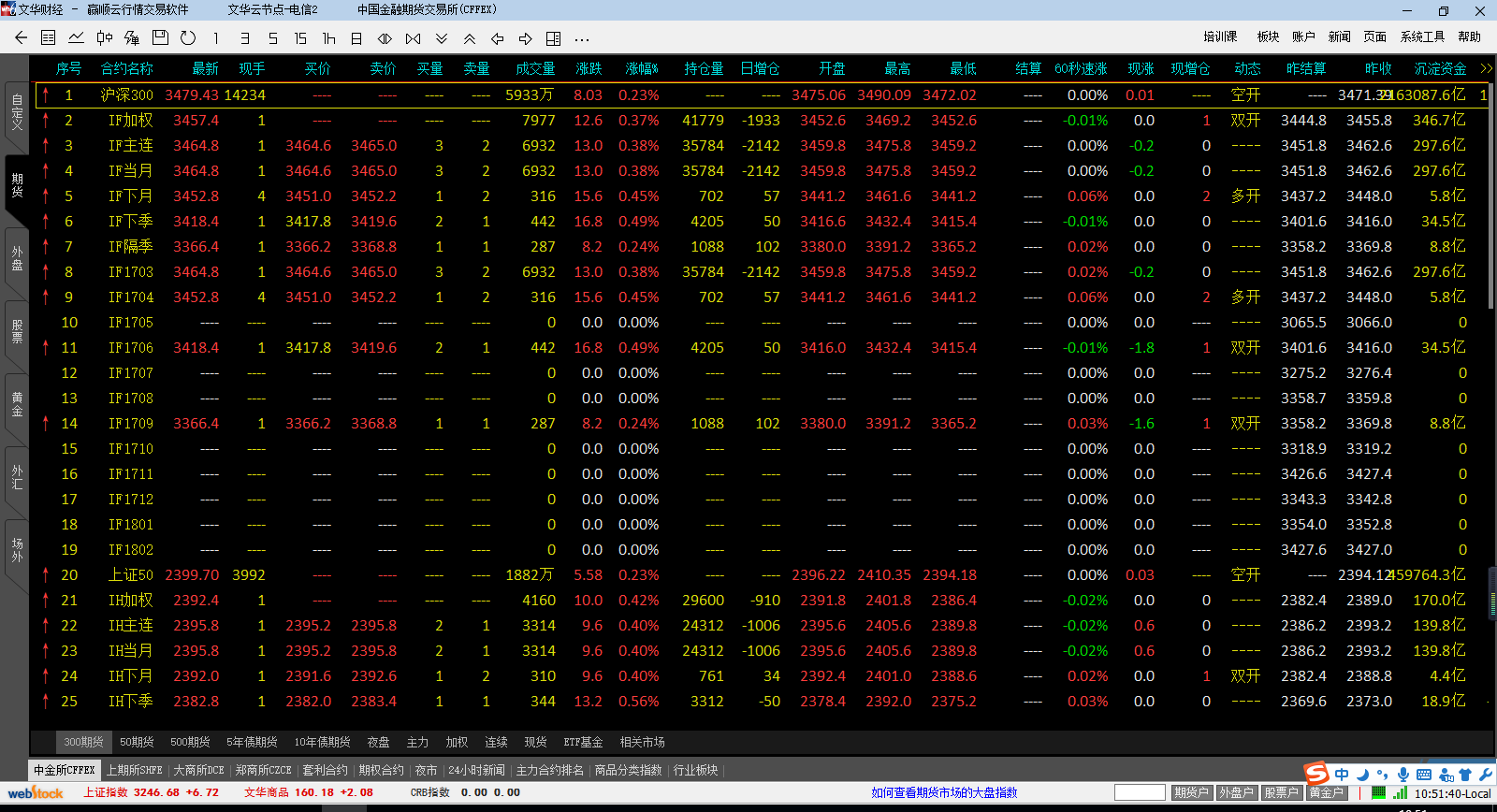This screenshot has width=1497, height=812.
Task: Click the input field in status bar
Action: 1140,792
